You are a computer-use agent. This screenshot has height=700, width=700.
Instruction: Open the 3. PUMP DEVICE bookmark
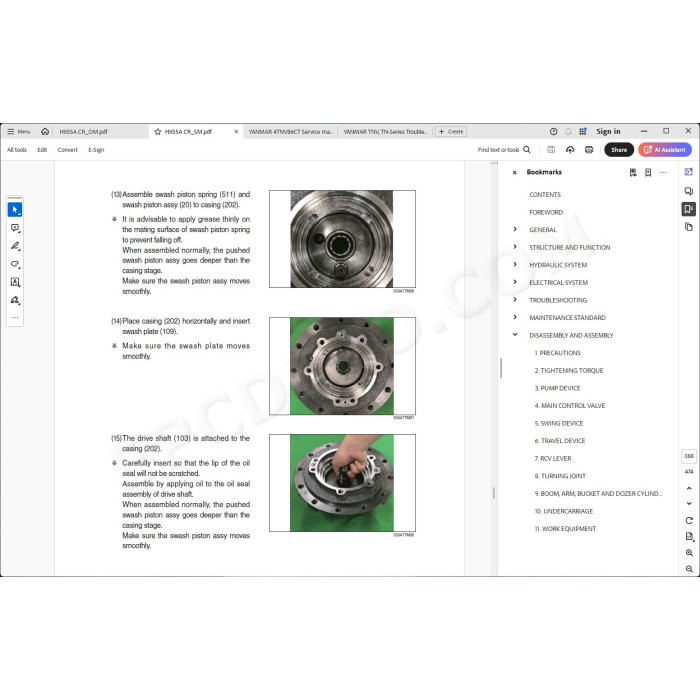pyautogui.click(x=557, y=388)
